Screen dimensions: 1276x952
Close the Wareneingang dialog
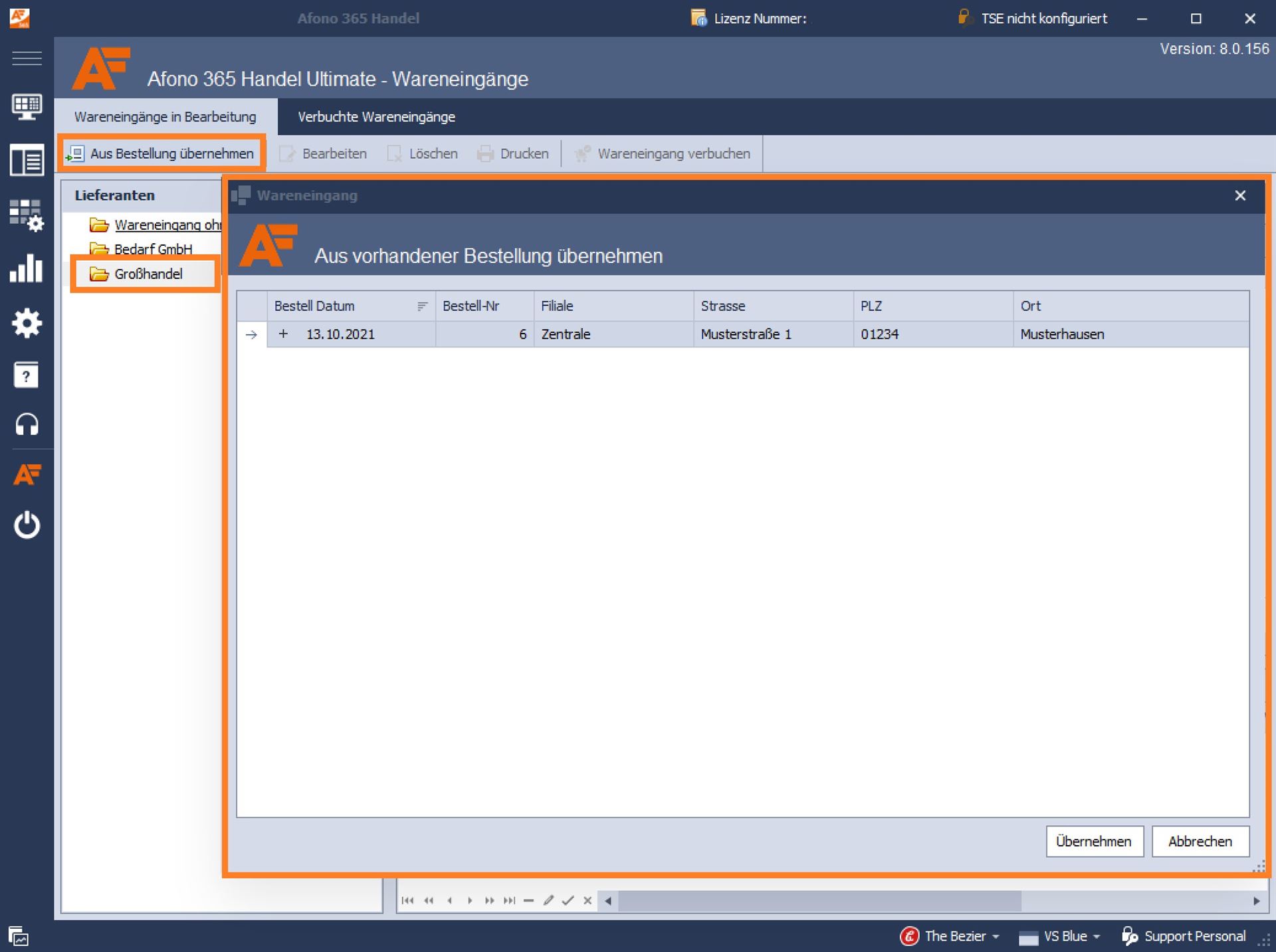1240,195
